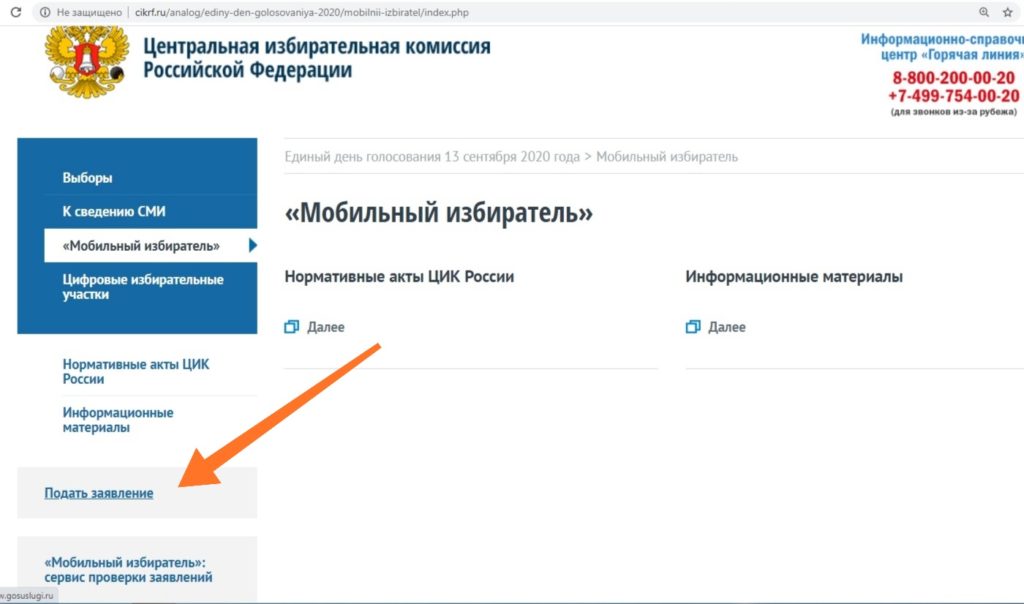Click the arrow beside active «Мобильный избиратель» item
This screenshot has width=1024, height=604.
pyautogui.click(x=253, y=246)
